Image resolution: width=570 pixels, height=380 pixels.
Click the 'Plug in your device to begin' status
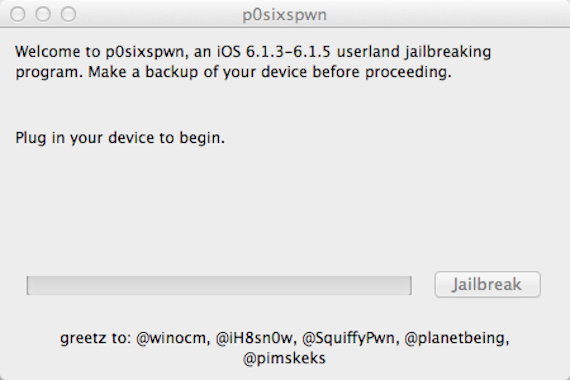coord(120,138)
